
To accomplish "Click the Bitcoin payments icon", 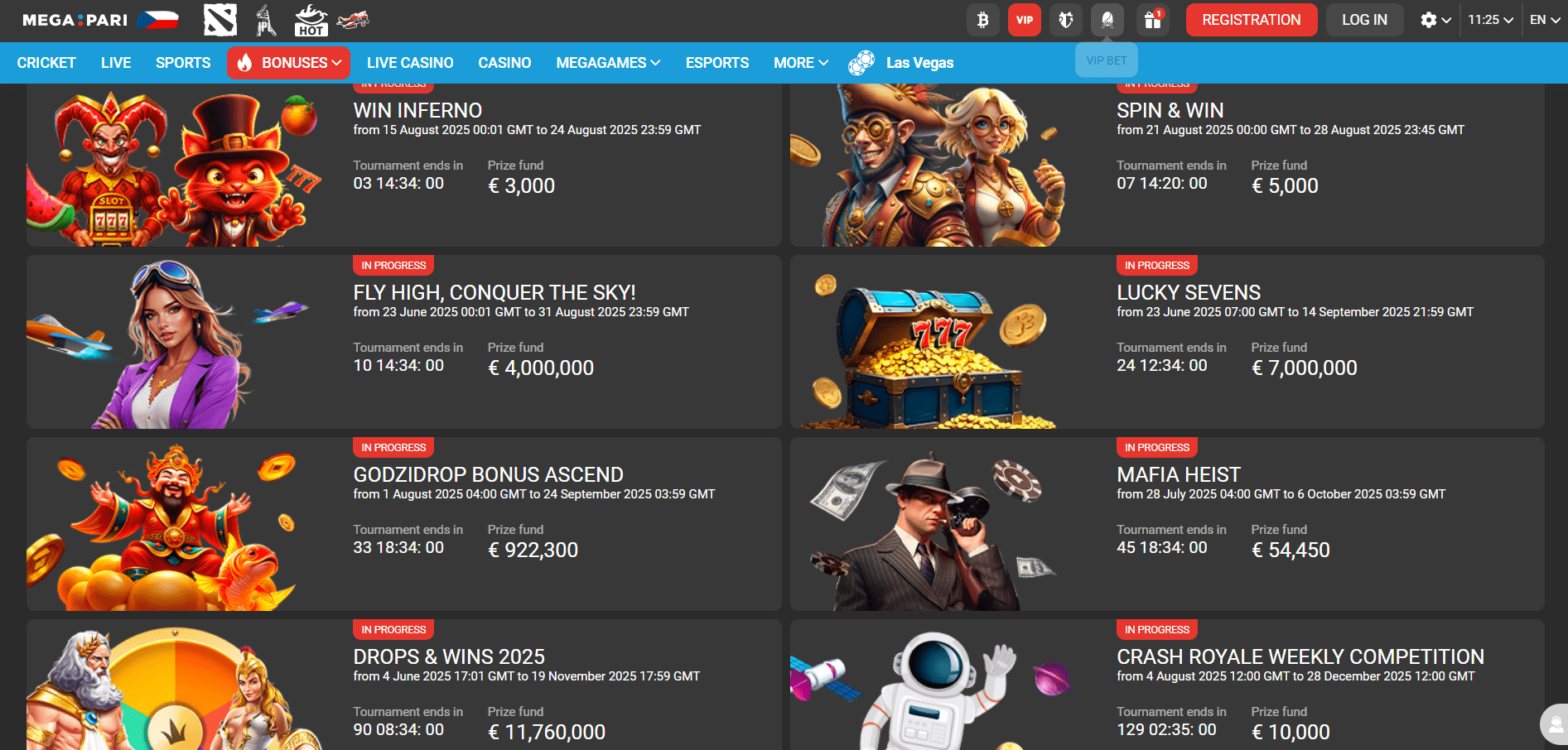I will coord(983,20).
